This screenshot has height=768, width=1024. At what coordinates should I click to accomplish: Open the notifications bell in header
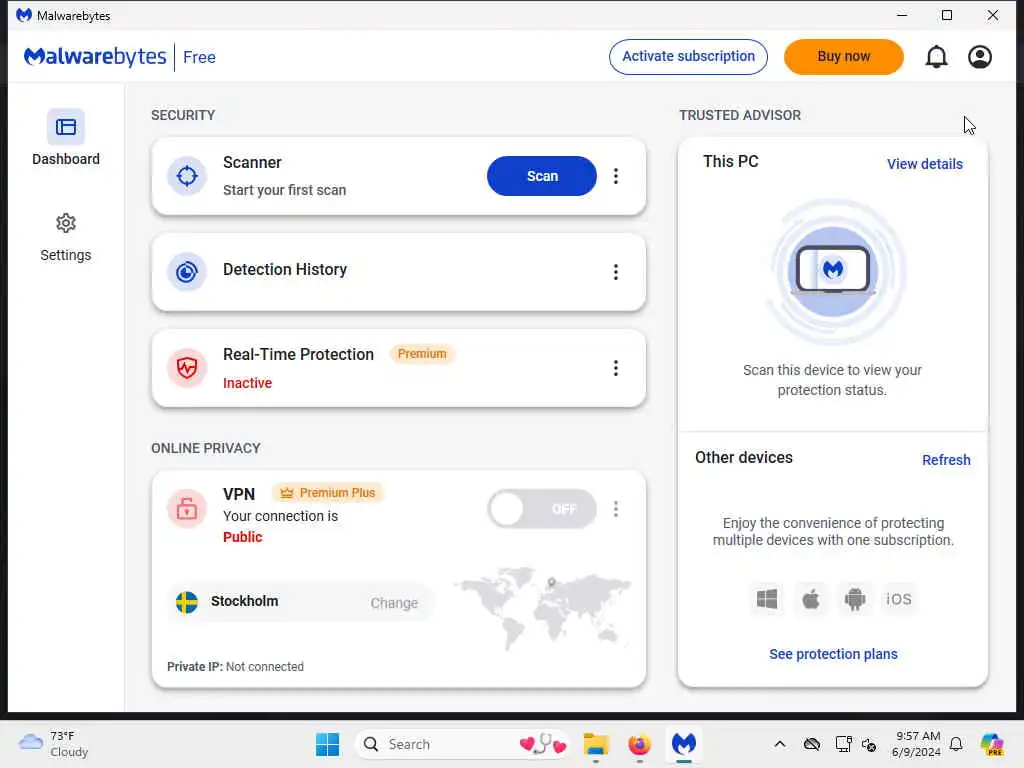[936, 57]
